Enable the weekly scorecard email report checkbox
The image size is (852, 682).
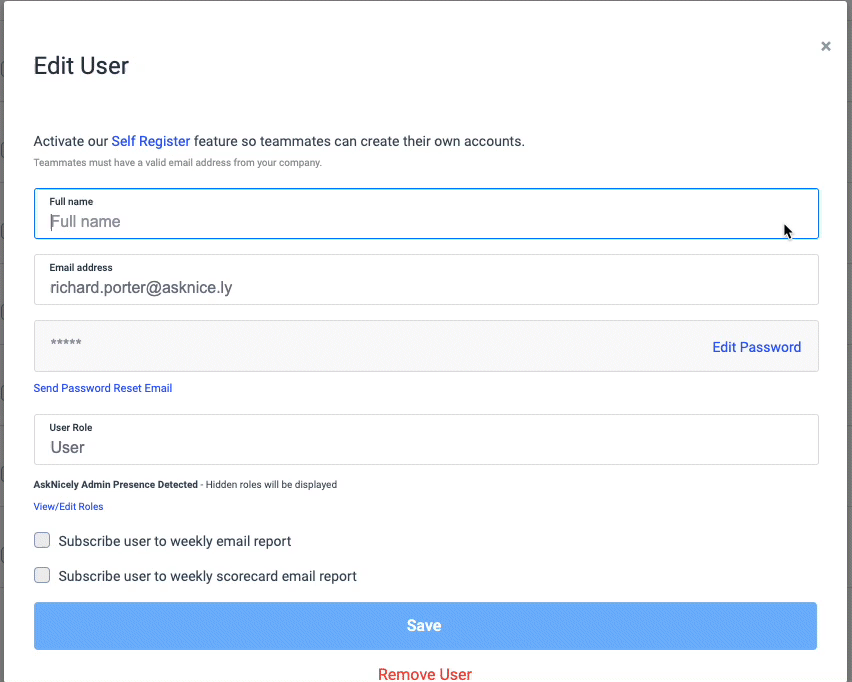(42, 575)
